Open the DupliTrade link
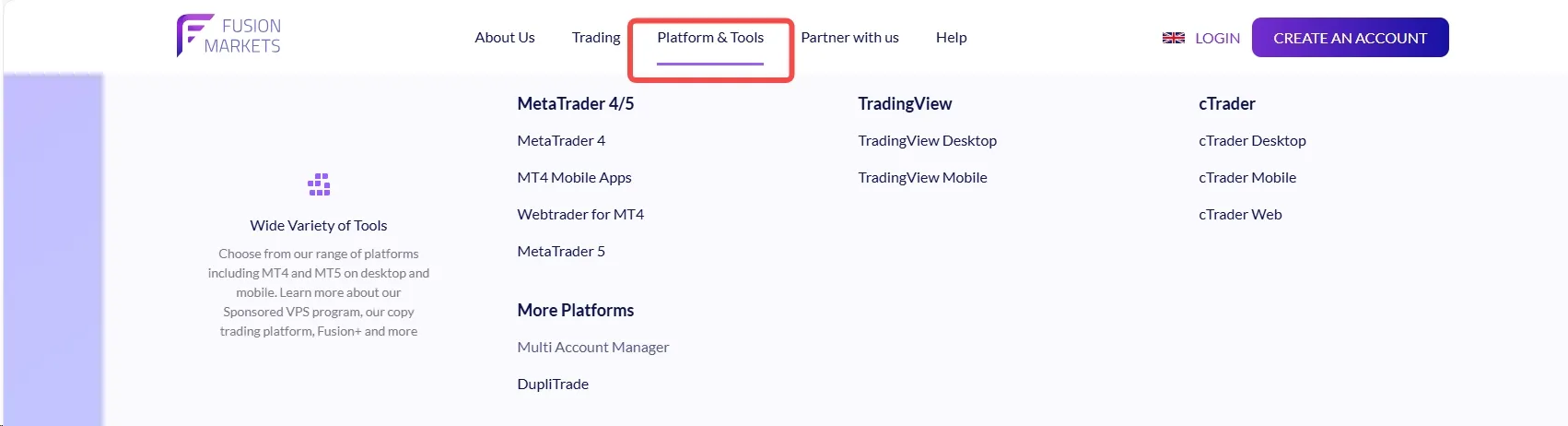Screen dimensions: 1568x426 [553, 385]
